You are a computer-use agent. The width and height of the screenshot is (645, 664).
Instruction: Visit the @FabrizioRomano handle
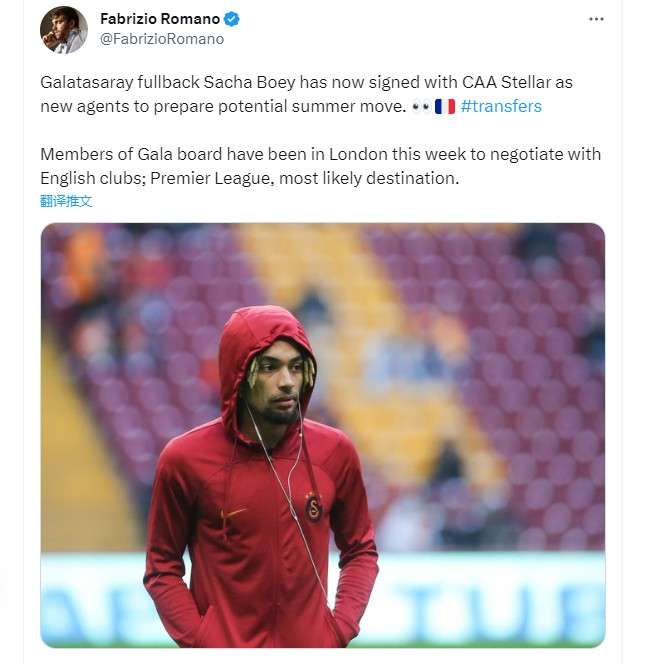coord(162,39)
